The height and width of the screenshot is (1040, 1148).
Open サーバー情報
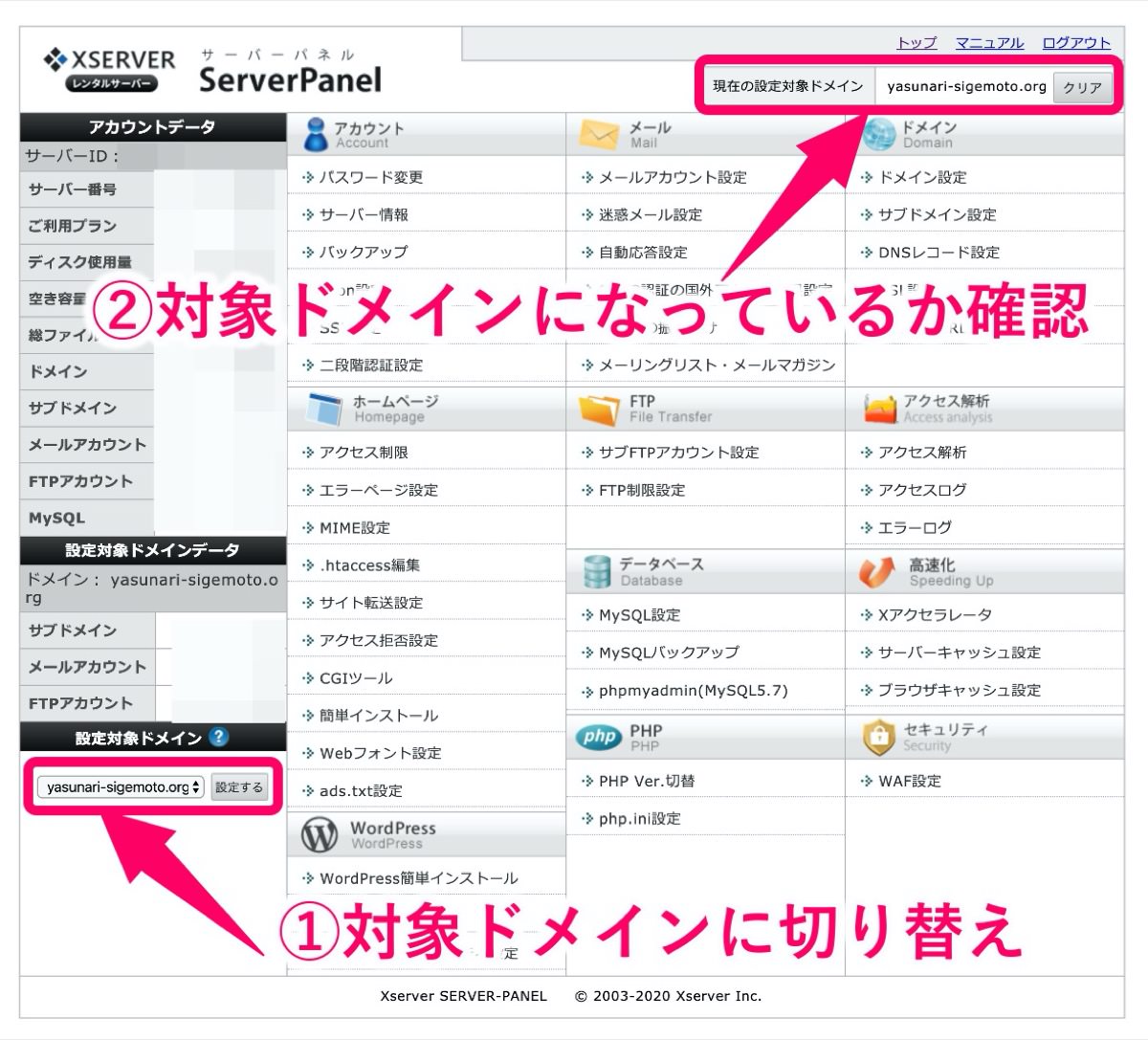click(x=364, y=214)
